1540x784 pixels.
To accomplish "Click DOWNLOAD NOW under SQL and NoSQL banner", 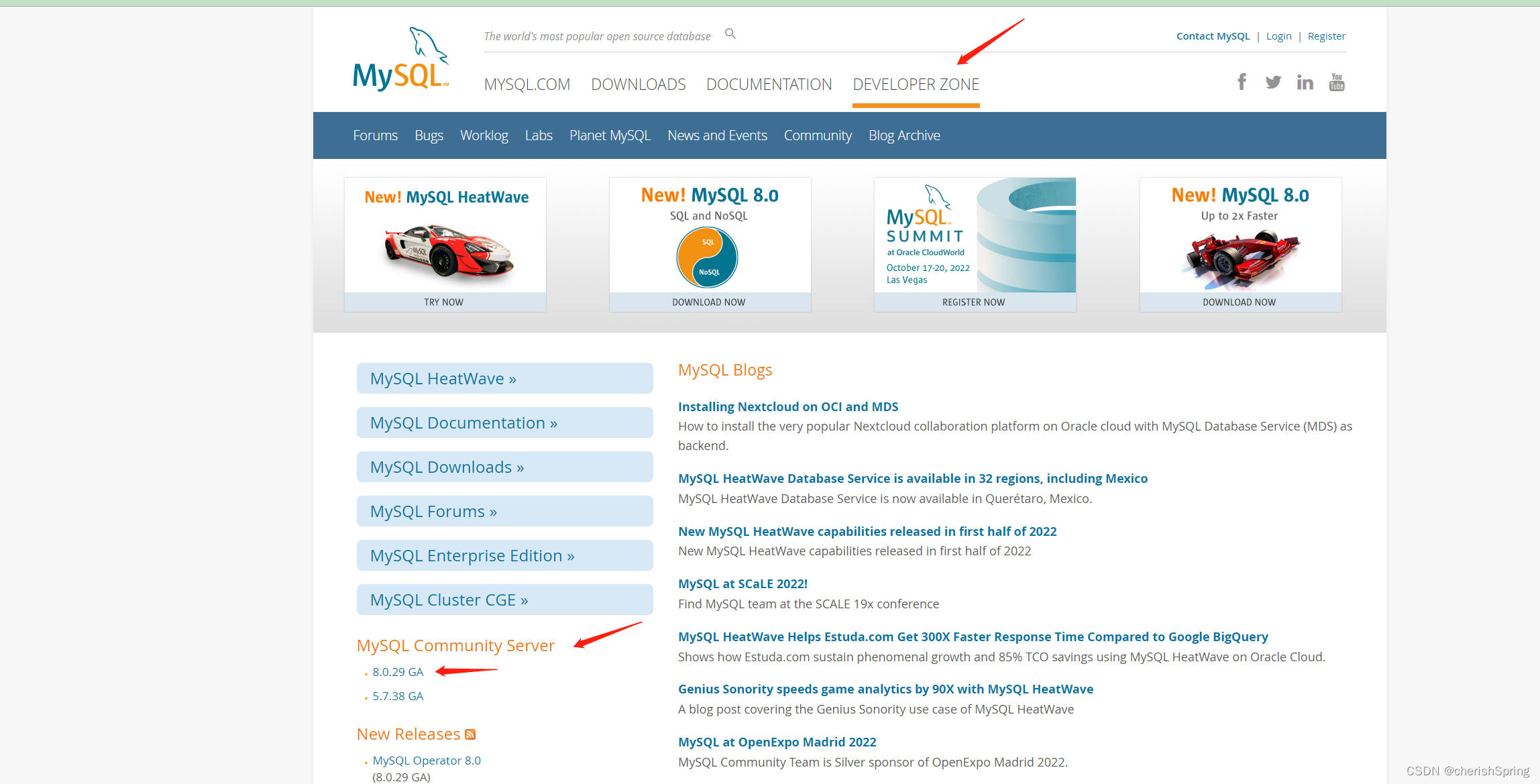I will pyautogui.click(x=709, y=302).
